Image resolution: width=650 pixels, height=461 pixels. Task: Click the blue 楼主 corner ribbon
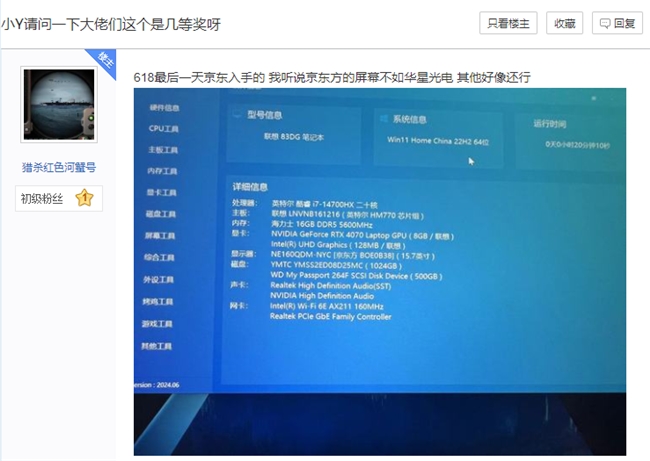pyautogui.click(x=103, y=61)
